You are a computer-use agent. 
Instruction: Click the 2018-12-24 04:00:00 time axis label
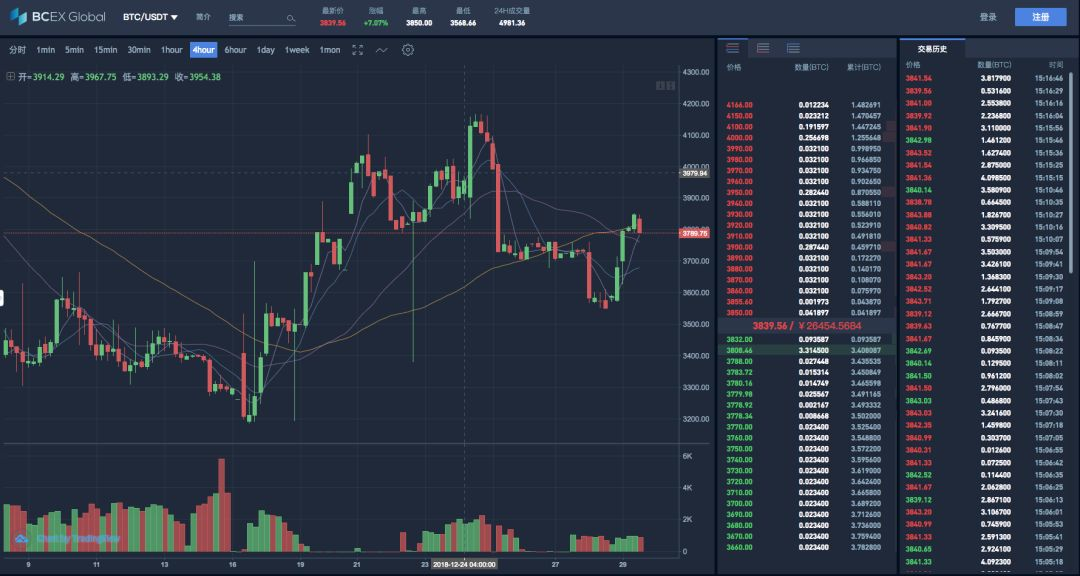click(464, 564)
